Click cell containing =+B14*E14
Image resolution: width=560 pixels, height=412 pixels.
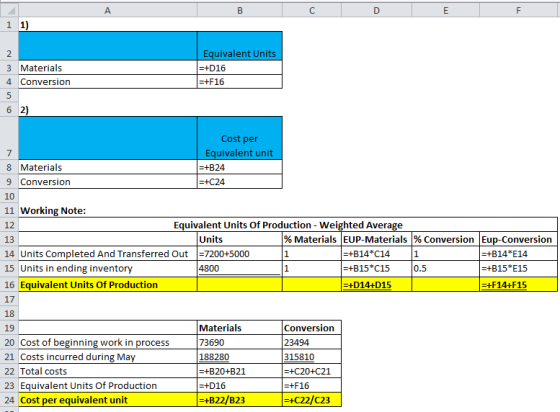pos(518,254)
